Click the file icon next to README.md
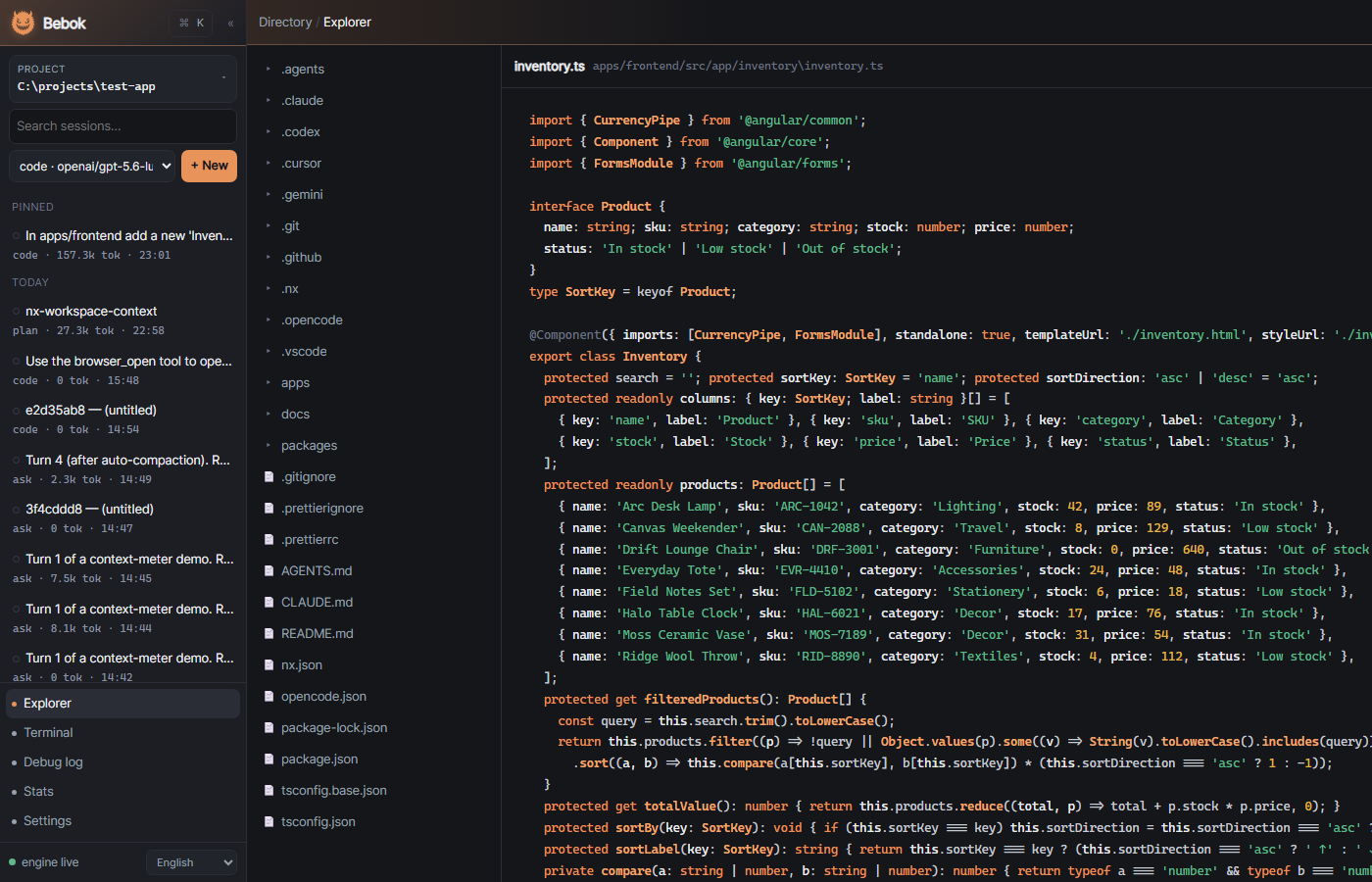The height and width of the screenshot is (882, 1372). coord(269,634)
